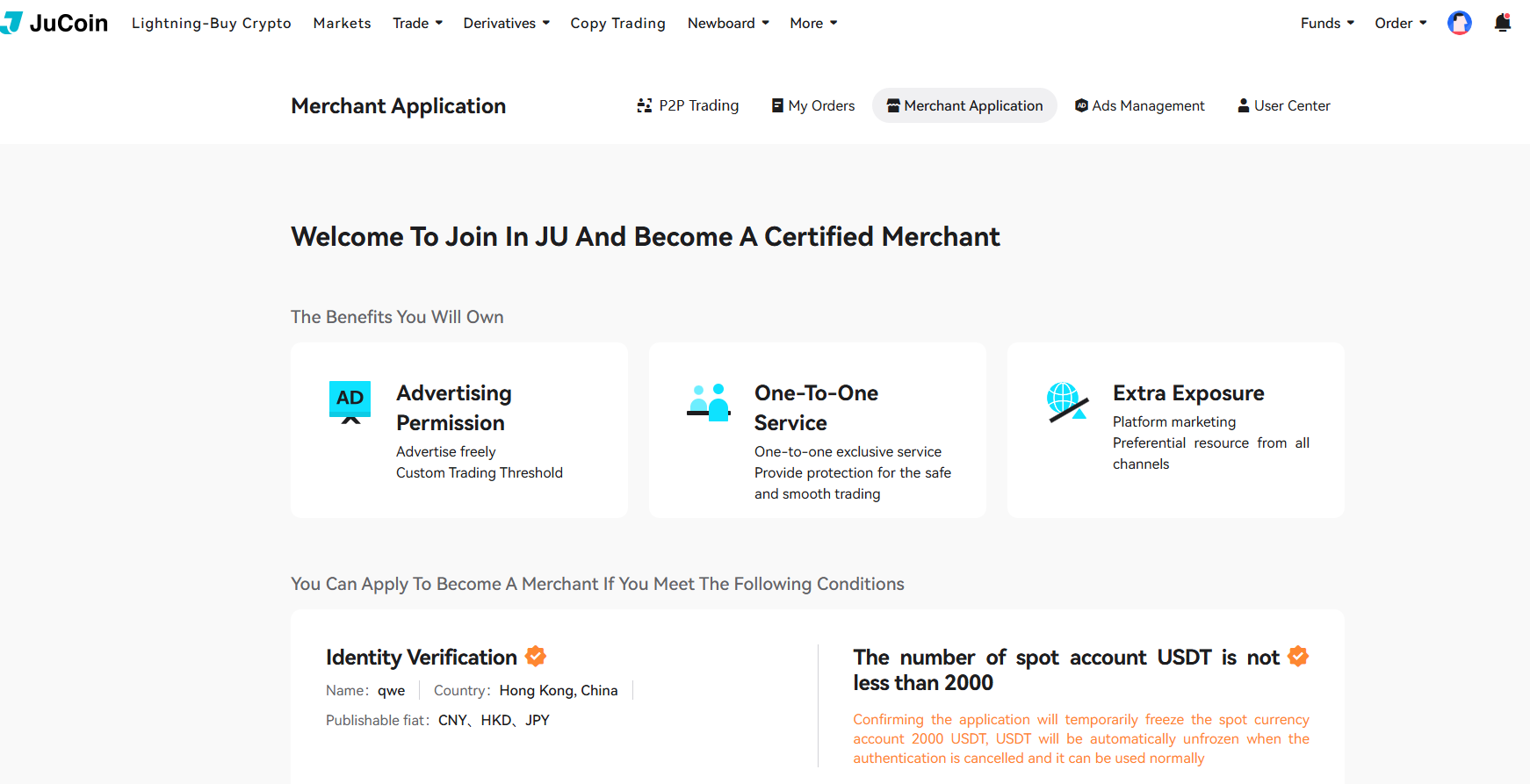Click the User Center person icon
This screenshot has width=1530, height=784.
[x=1244, y=105]
